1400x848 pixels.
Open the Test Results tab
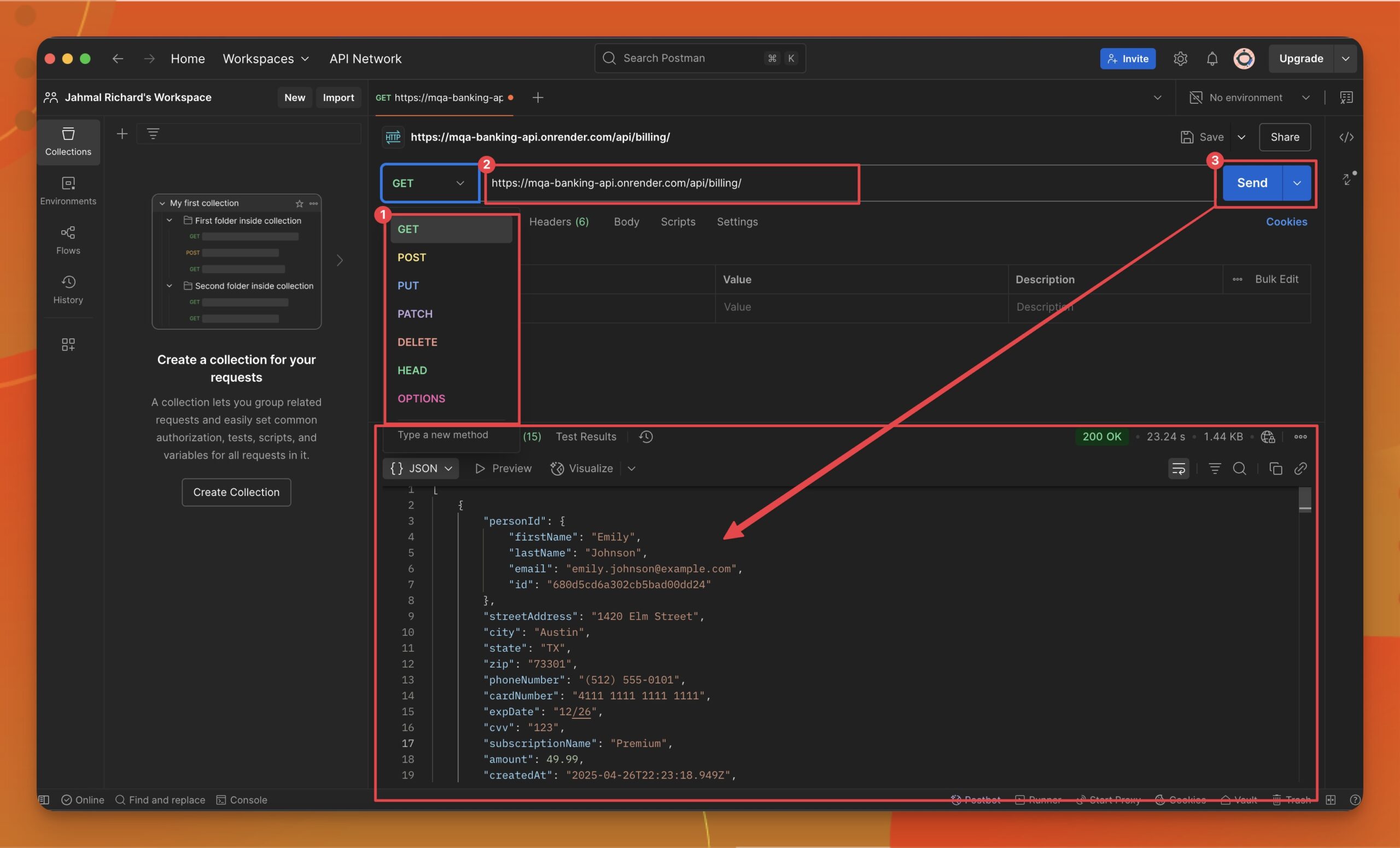coord(585,436)
